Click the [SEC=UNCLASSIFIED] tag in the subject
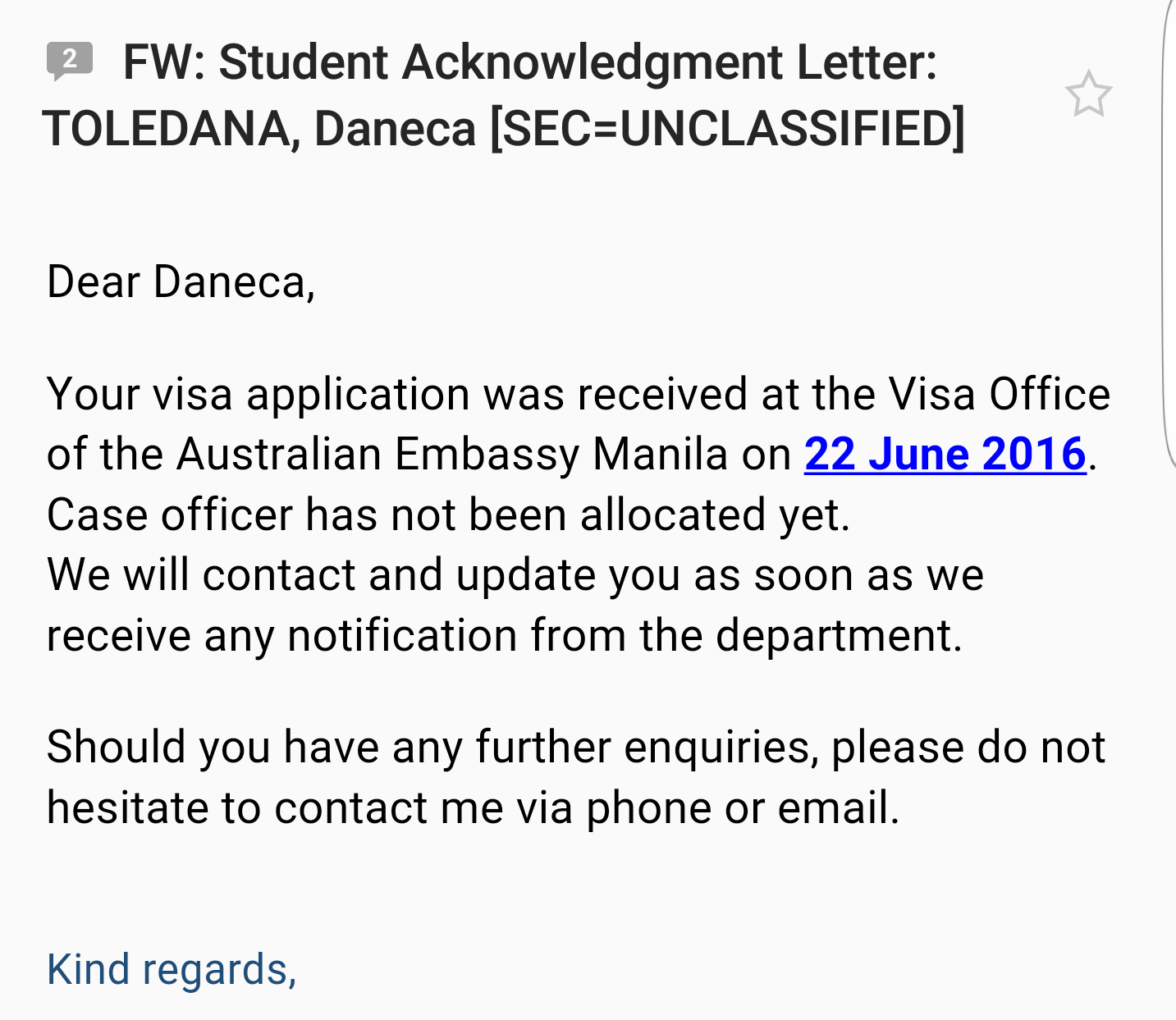The image size is (1176, 1020). [727, 129]
